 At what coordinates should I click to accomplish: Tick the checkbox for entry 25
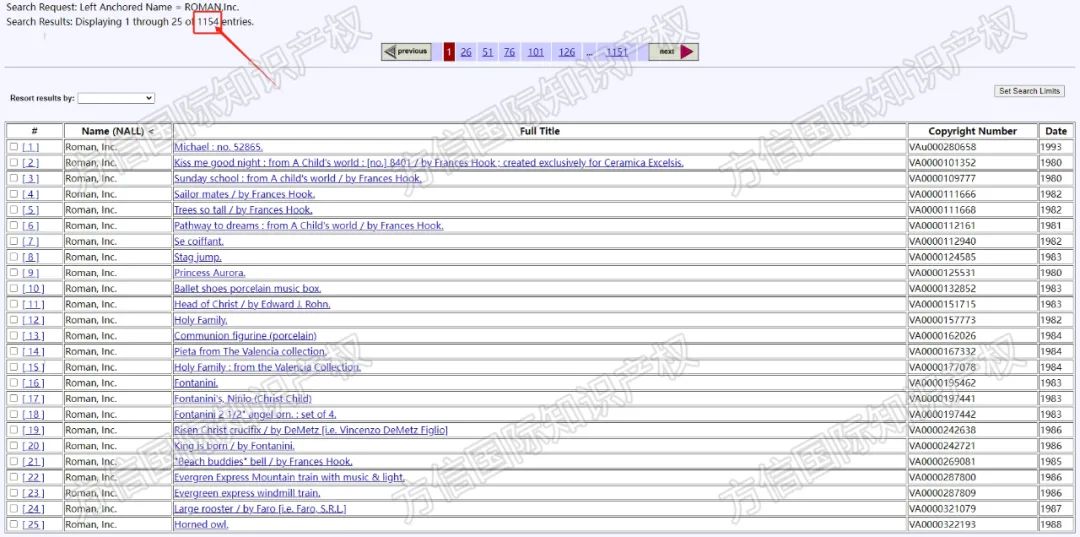click(14, 525)
